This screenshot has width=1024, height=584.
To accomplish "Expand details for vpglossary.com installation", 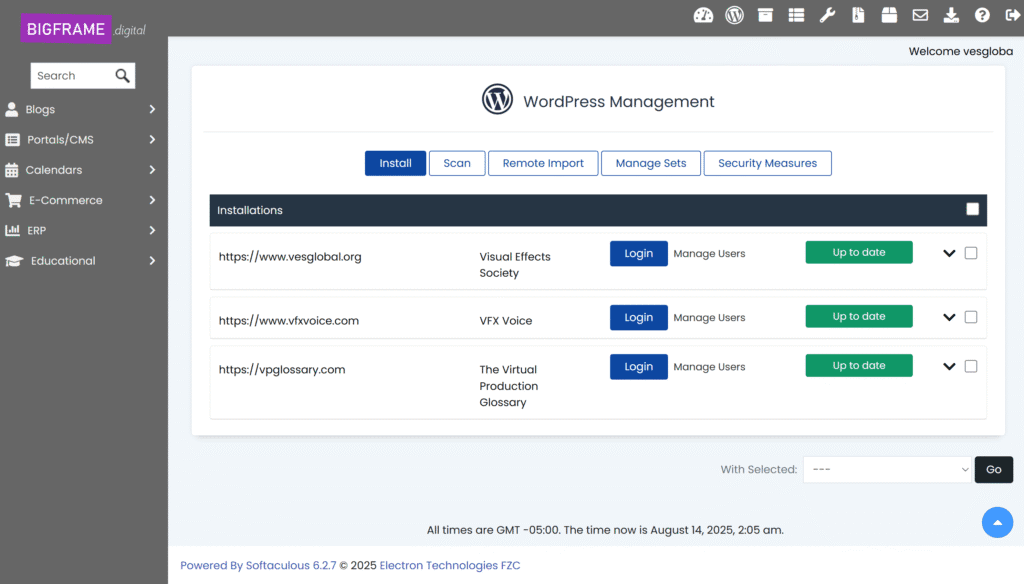I will click(949, 366).
